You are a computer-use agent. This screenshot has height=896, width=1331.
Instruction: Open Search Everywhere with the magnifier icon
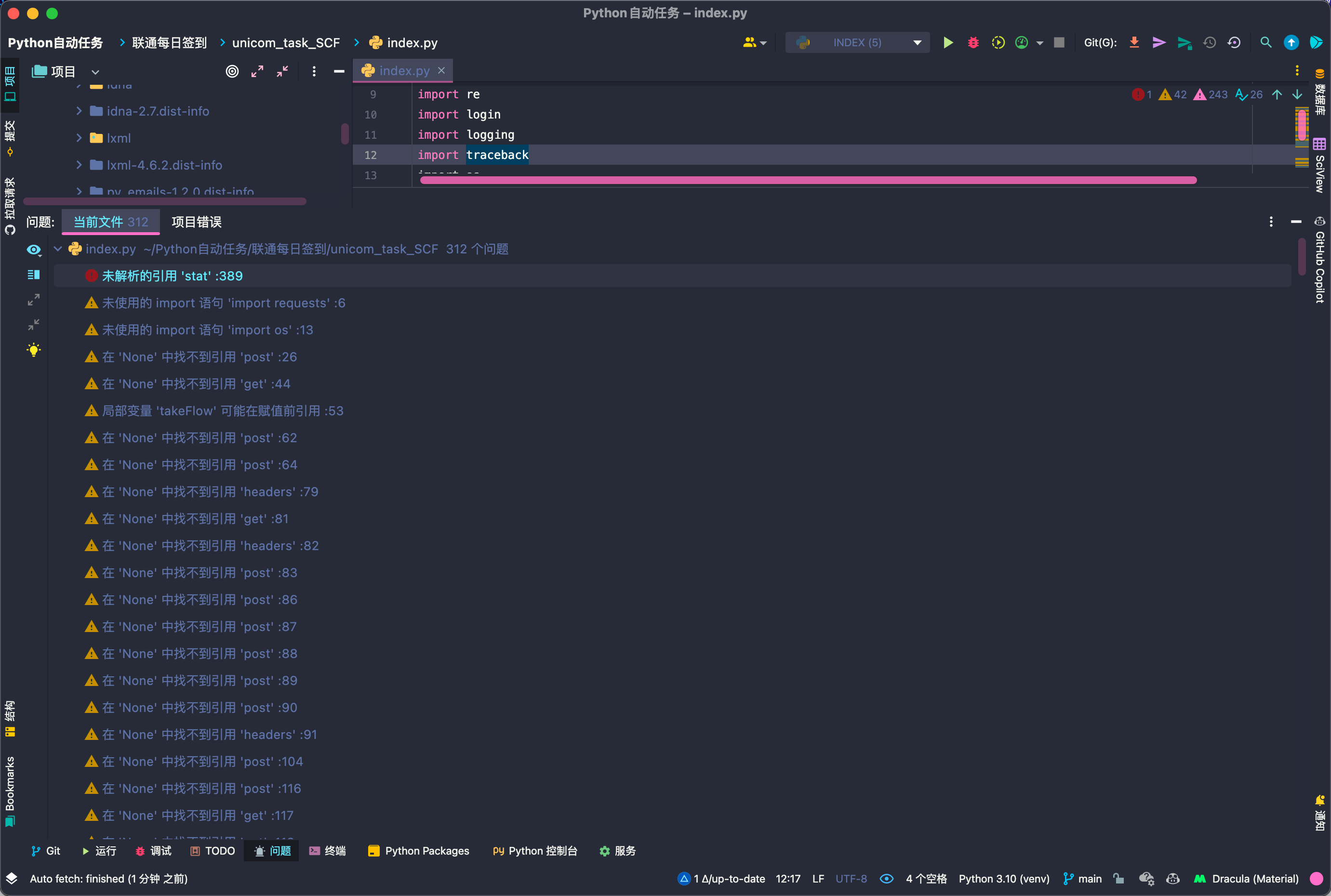[1265, 43]
